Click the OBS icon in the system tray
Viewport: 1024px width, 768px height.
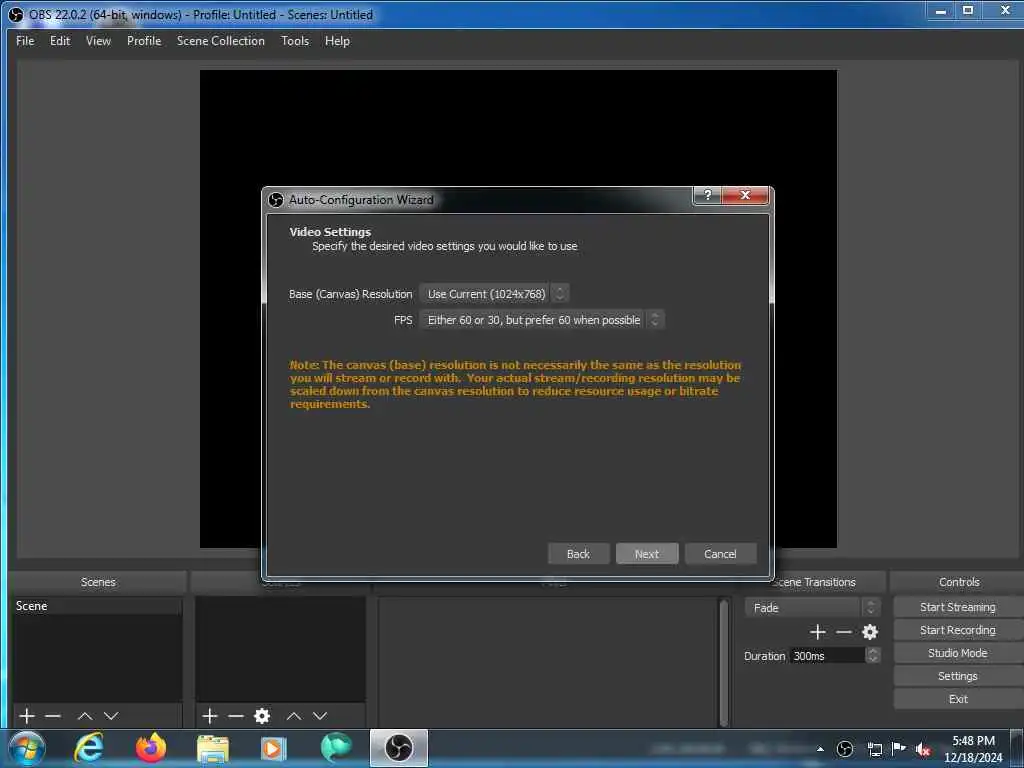coord(845,748)
